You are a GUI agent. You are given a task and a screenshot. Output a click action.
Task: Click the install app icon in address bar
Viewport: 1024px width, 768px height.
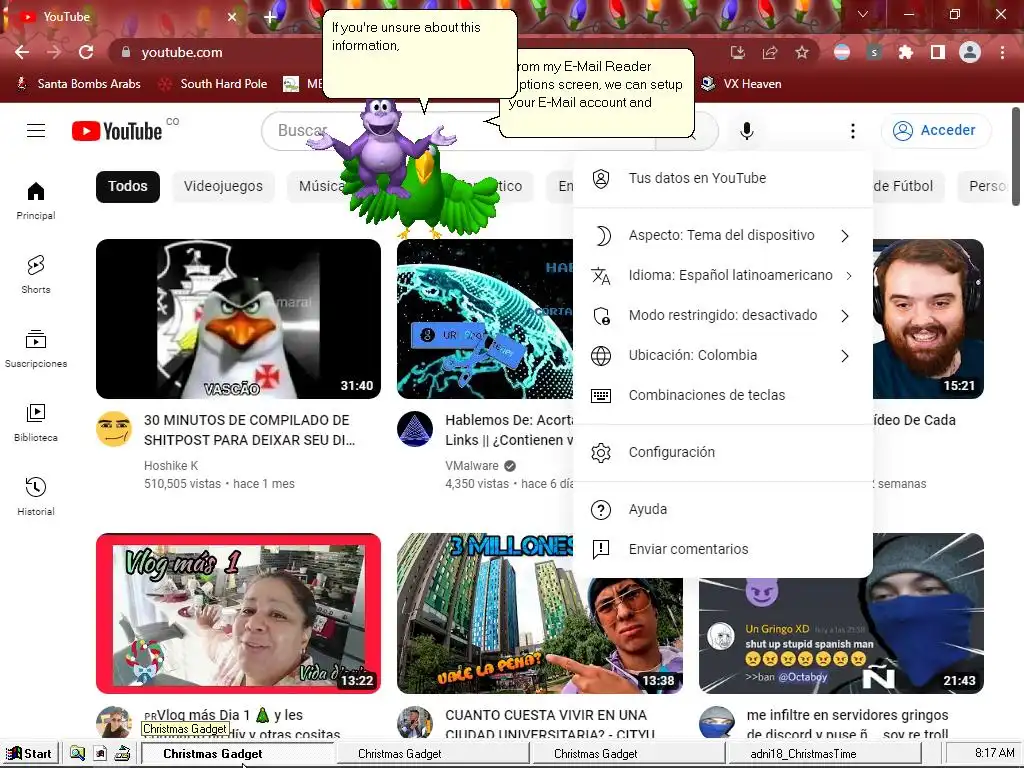click(x=738, y=52)
